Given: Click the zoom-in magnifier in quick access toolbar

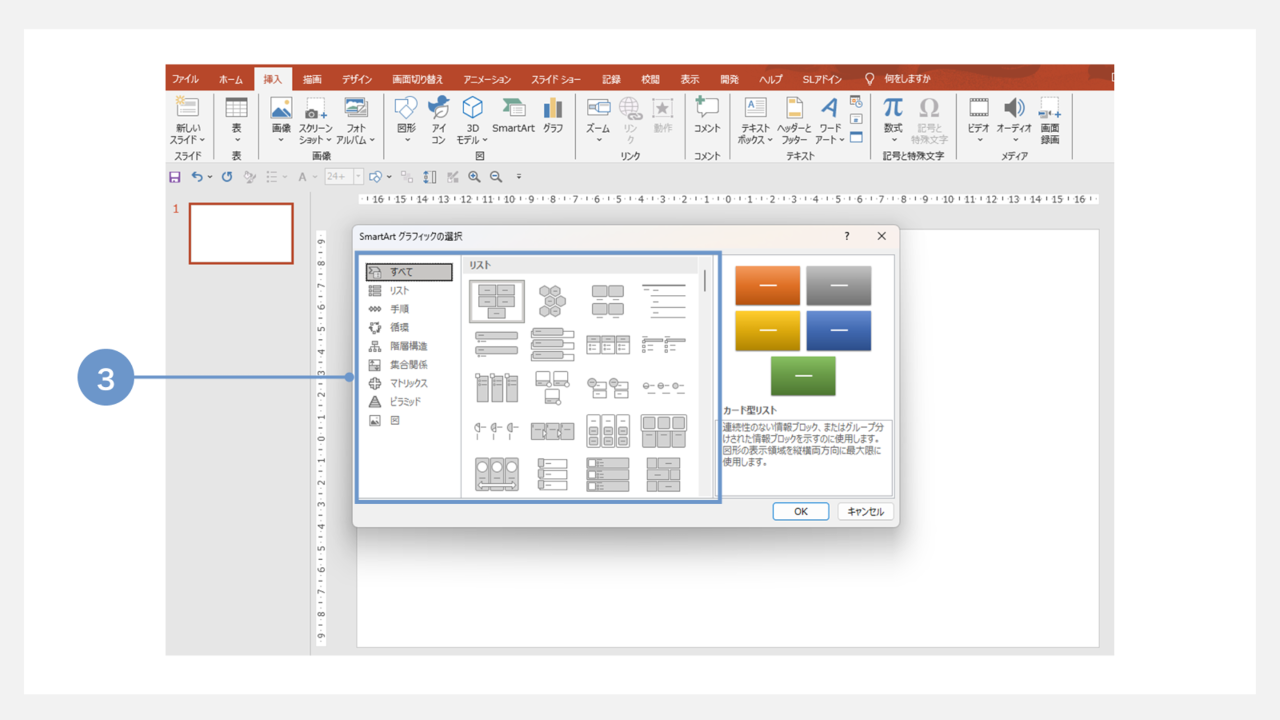Looking at the screenshot, I should (x=474, y=177).
